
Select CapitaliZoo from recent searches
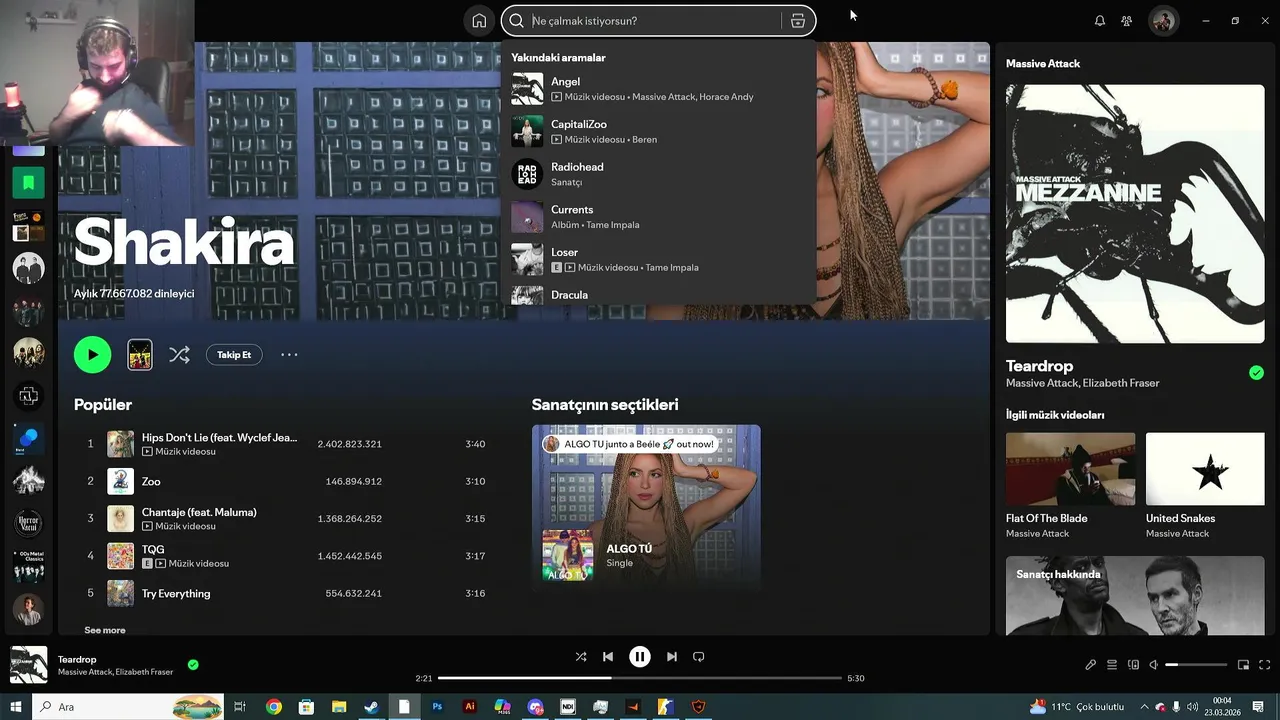658,131
